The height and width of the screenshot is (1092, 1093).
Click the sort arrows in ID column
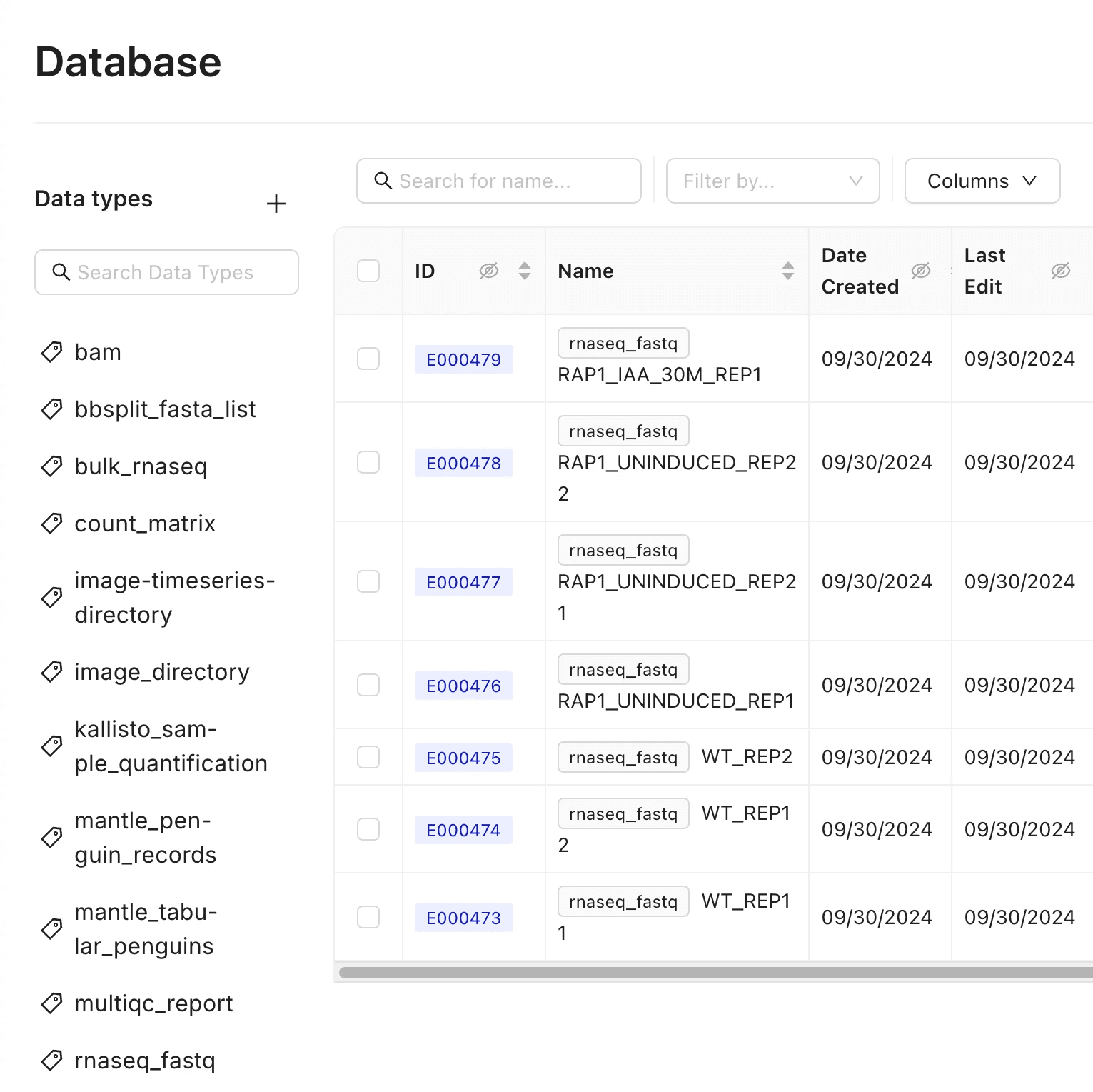pyautogui.click(x=525, y=271)
